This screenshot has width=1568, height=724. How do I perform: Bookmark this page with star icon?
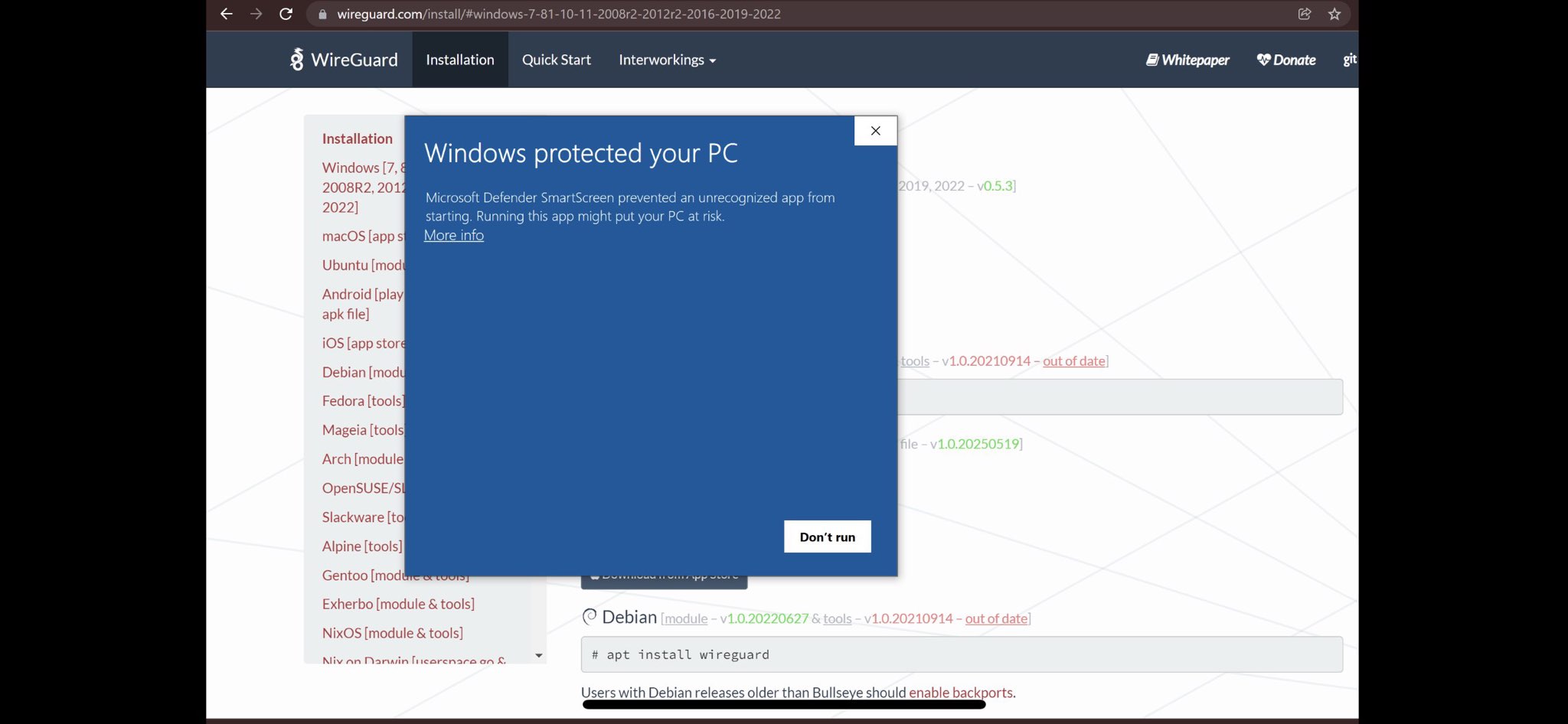tap(1334, 14)
